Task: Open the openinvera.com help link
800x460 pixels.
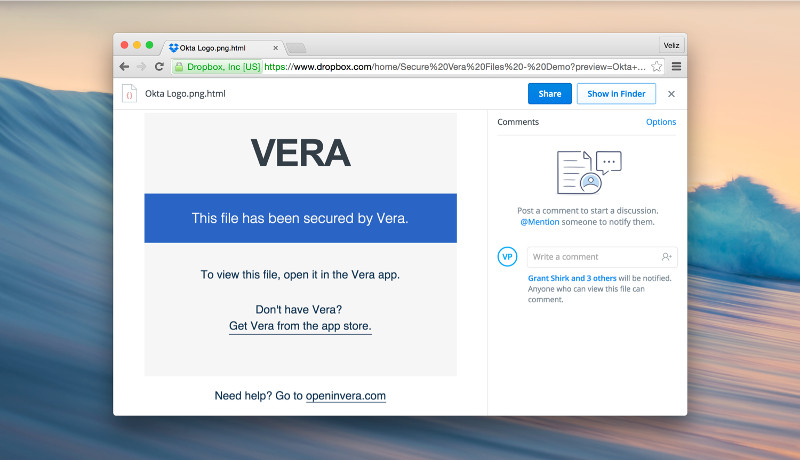Action: pos(345,396)
